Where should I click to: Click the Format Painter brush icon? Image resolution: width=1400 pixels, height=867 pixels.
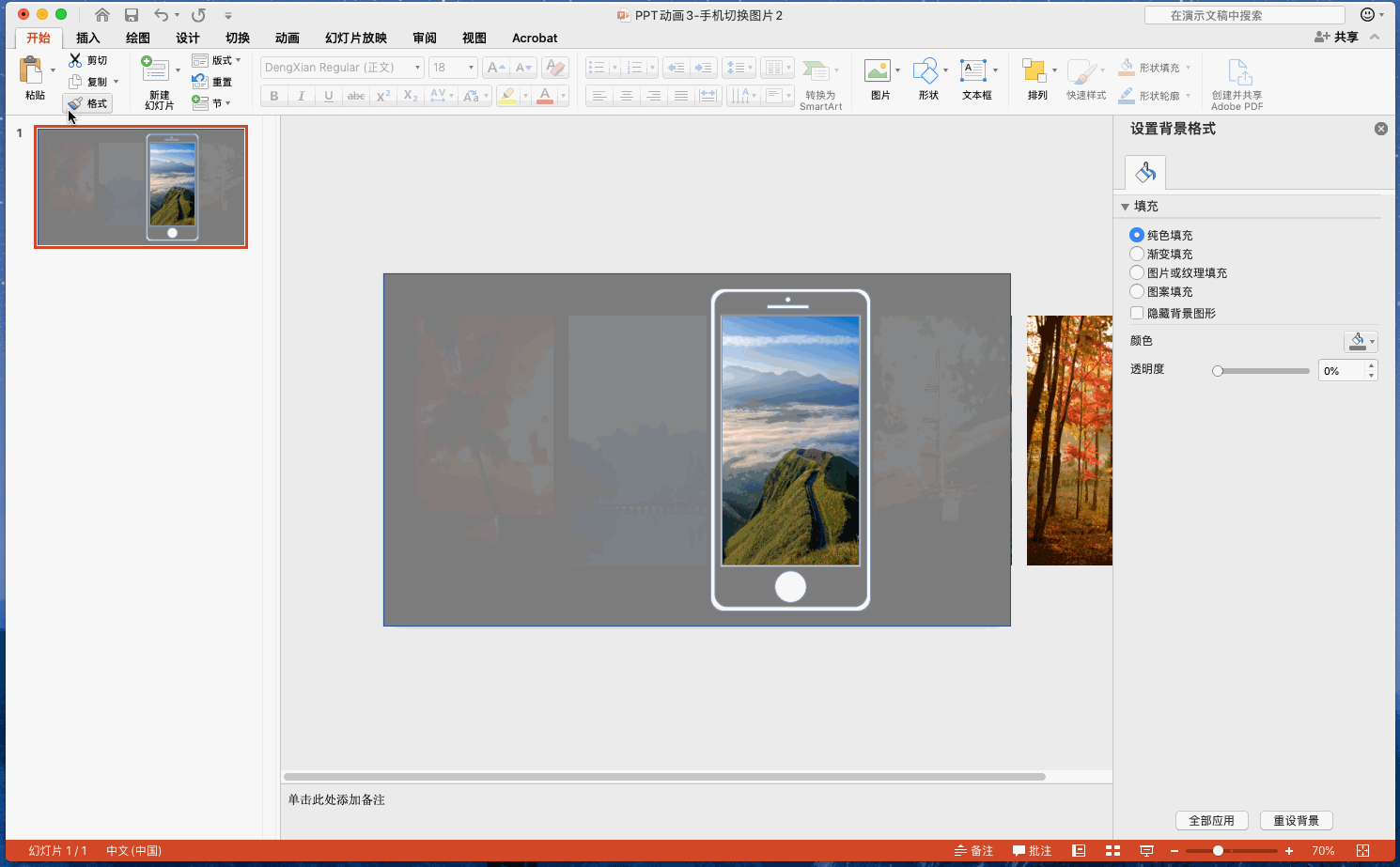[76, 103]
